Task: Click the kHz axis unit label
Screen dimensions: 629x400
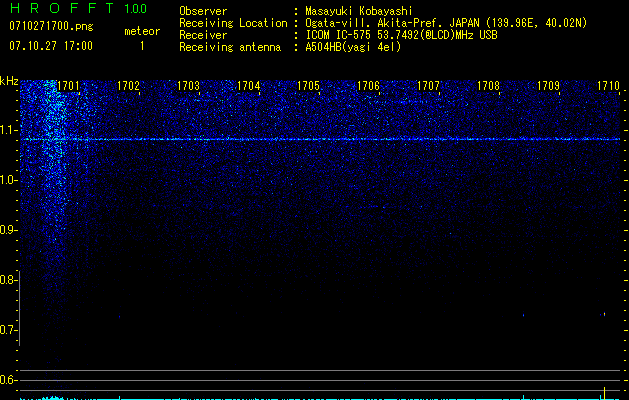Action: pyautogui.click(x=9, y=81)
